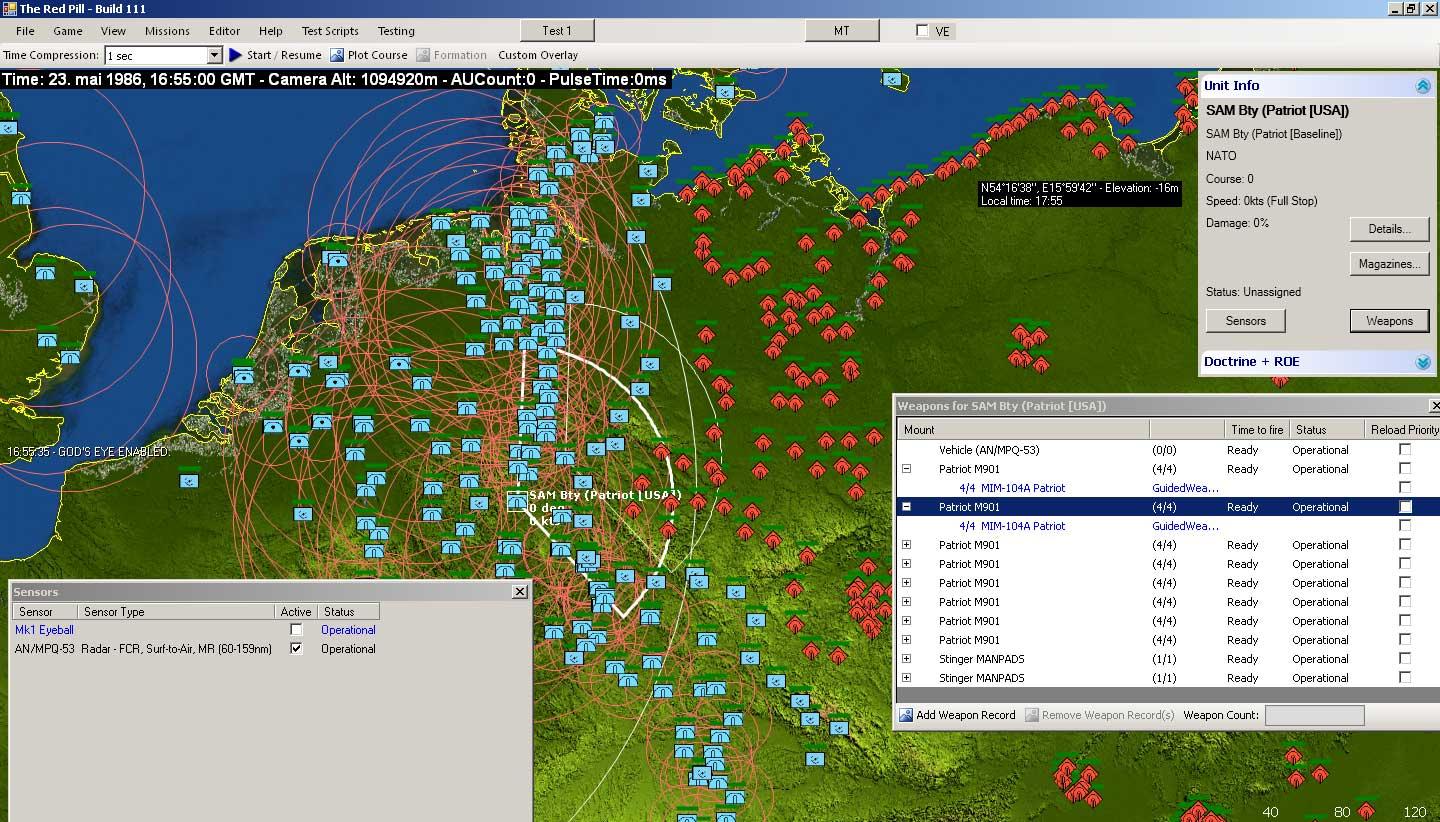Click The Red Pill application title icon
1440x822 pixels.
[9, 8]
